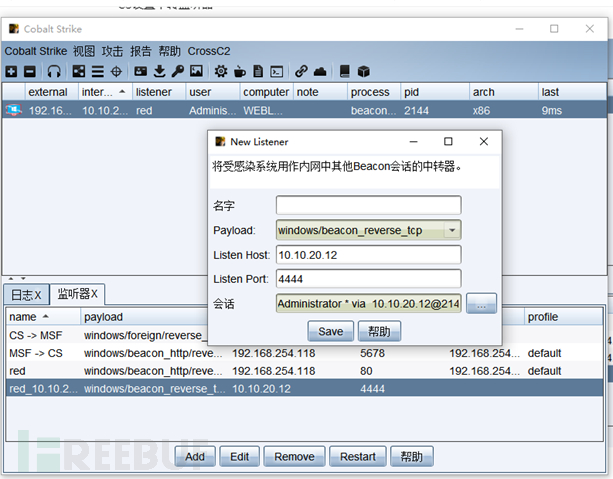The image size is (613, 479).
Task: Sort by the inter... column header
Action: [105, 92]
